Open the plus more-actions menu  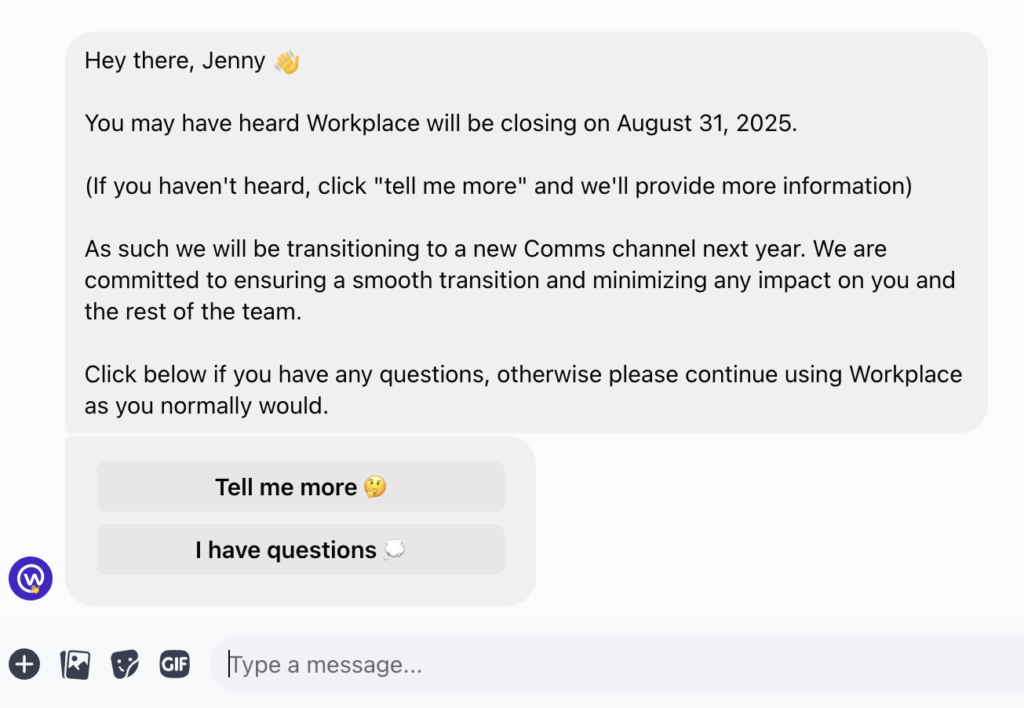coord(24,664)
